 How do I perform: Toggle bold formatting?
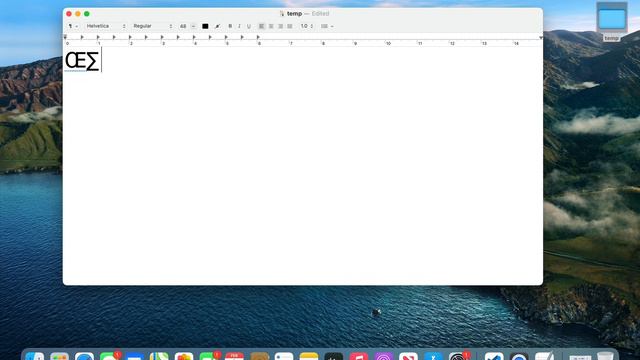coord(230,26)
